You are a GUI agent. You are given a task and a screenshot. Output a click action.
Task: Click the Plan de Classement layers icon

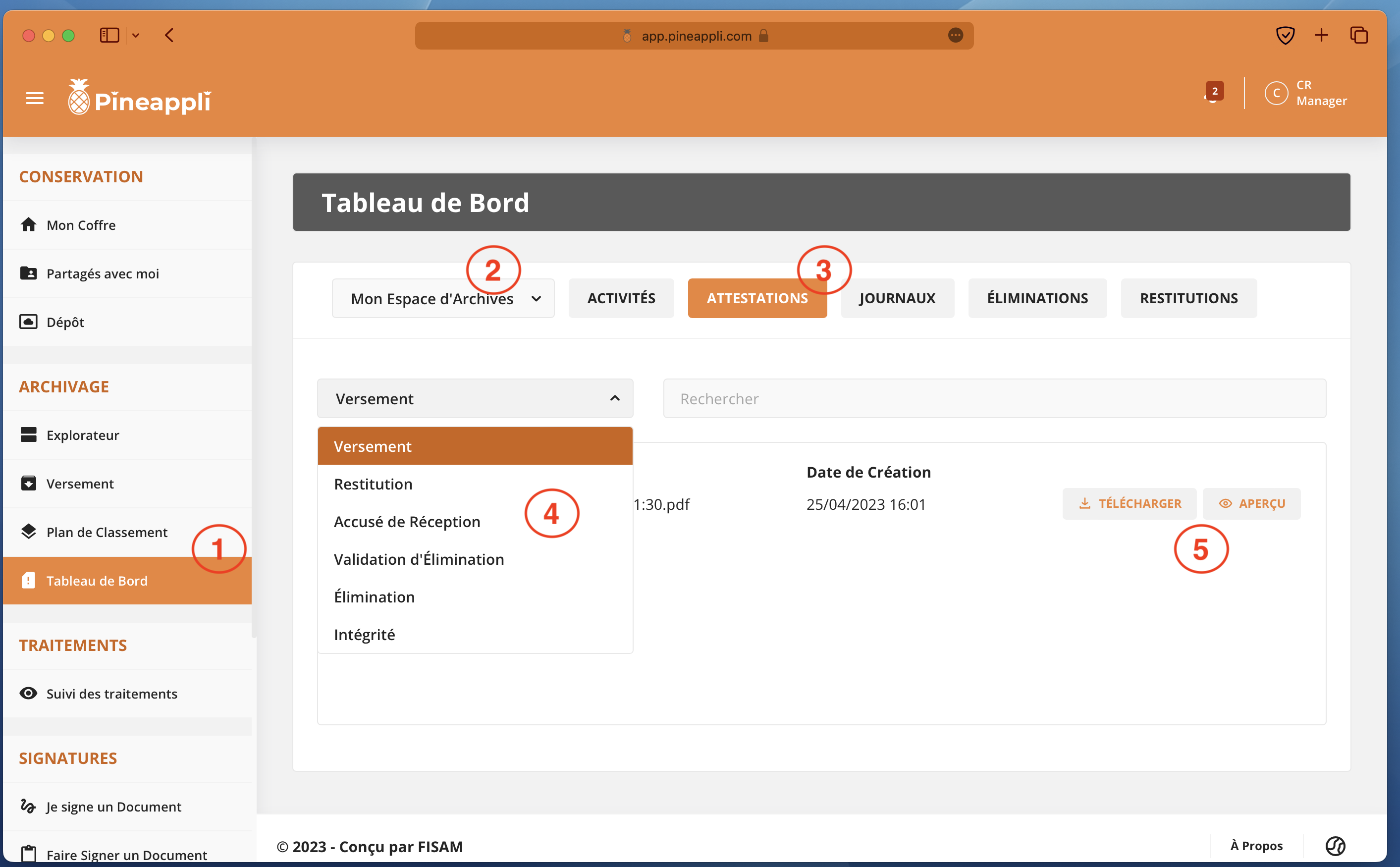pos(29,532)
